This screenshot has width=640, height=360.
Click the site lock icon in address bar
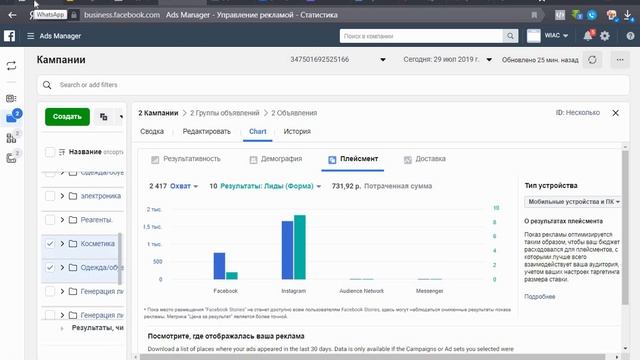point(74,15)
